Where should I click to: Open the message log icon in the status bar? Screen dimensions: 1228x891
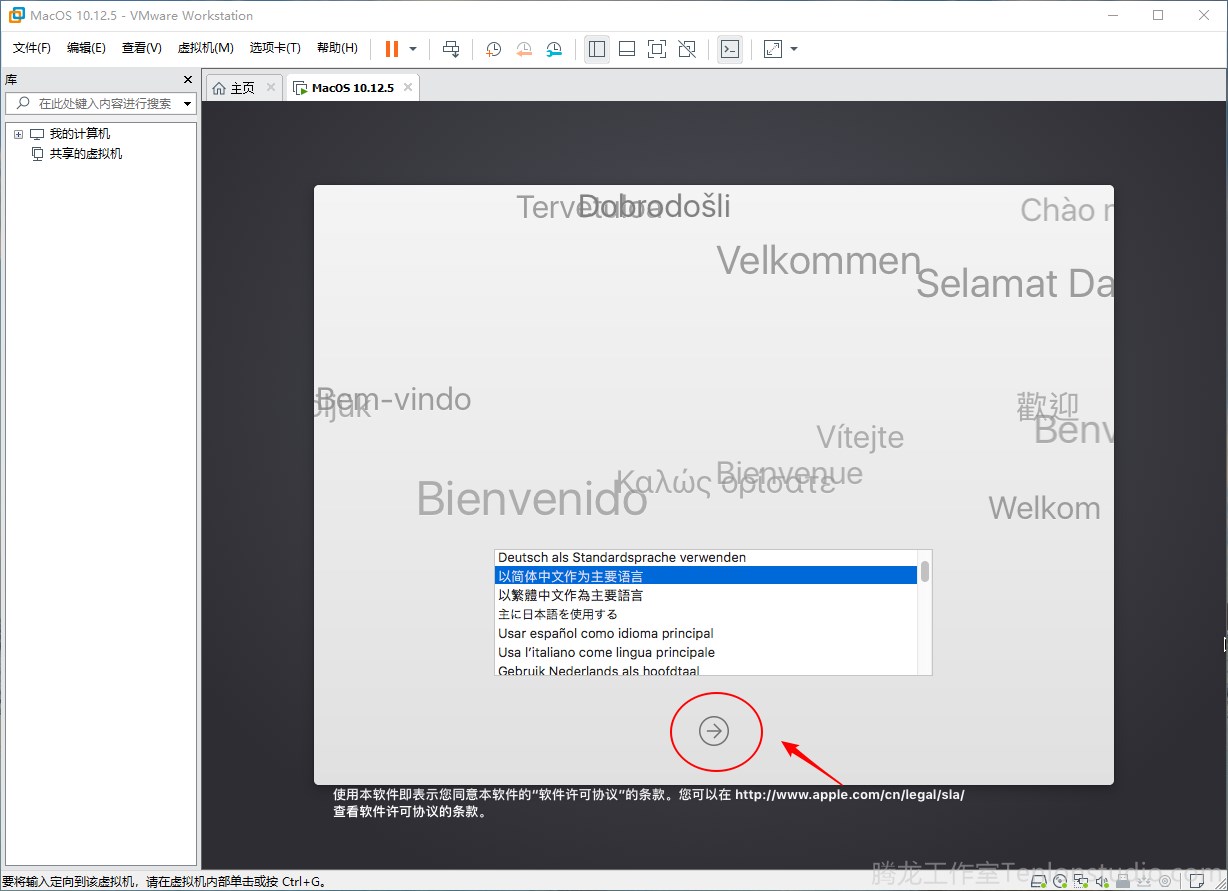point(1196,881)
